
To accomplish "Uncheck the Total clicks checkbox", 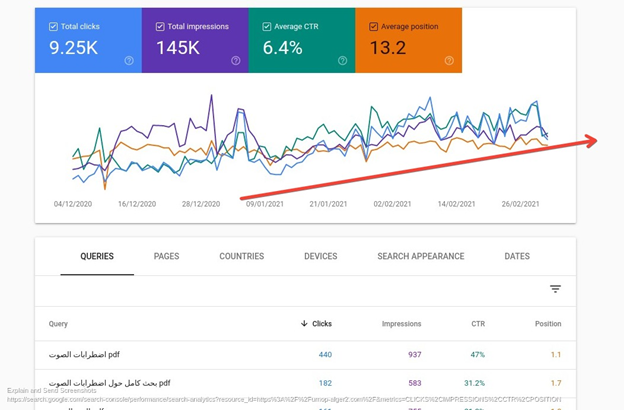I will click(53, 27).
